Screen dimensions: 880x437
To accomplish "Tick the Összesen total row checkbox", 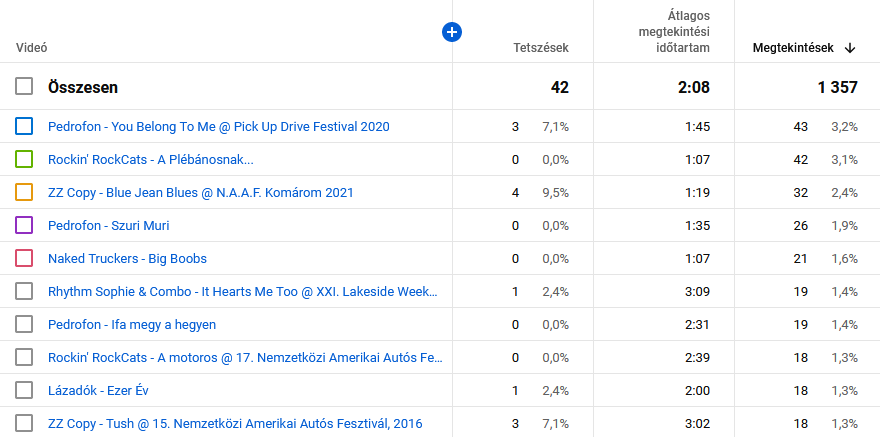I will click(24, 87).
